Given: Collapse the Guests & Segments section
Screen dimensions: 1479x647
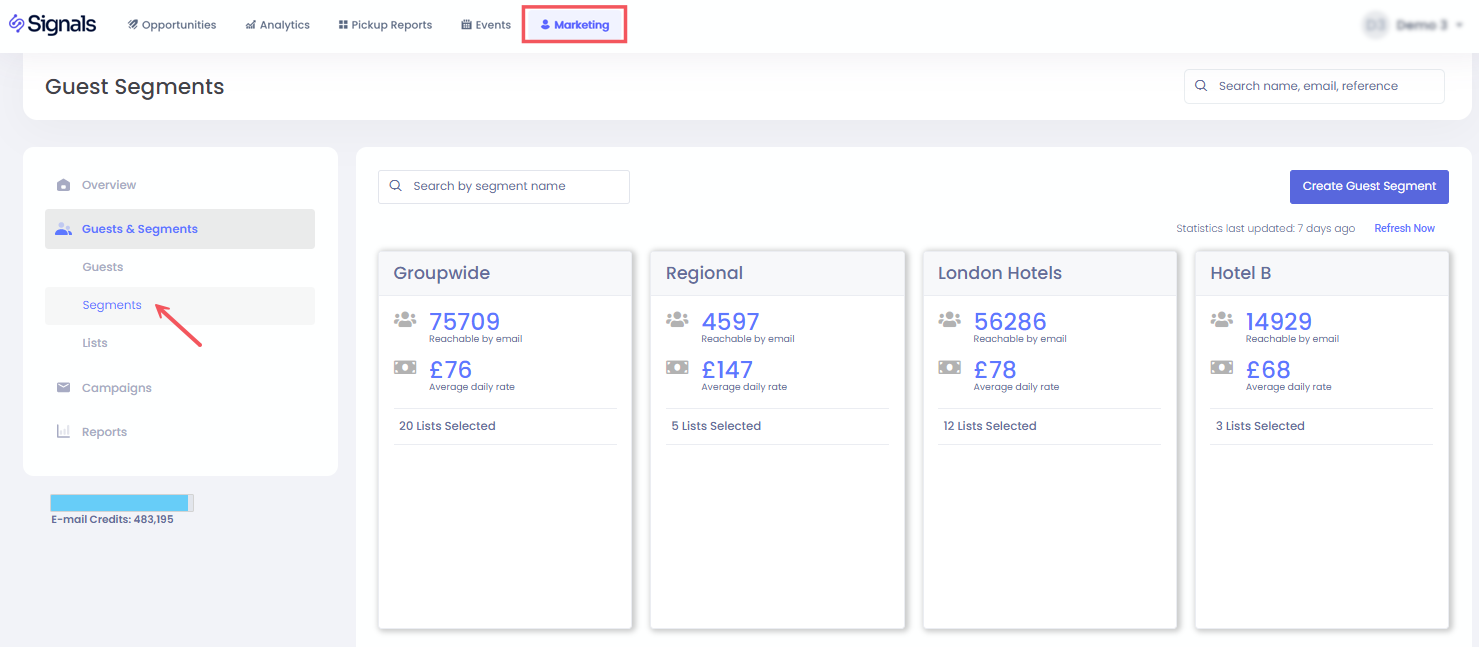Looking at the screenshot, I should (180, 229).
